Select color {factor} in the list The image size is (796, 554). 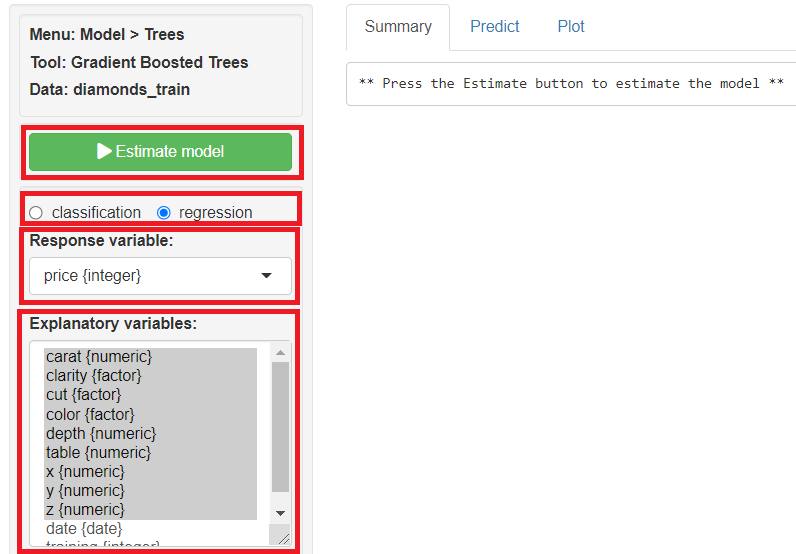(x=90, y=414)
